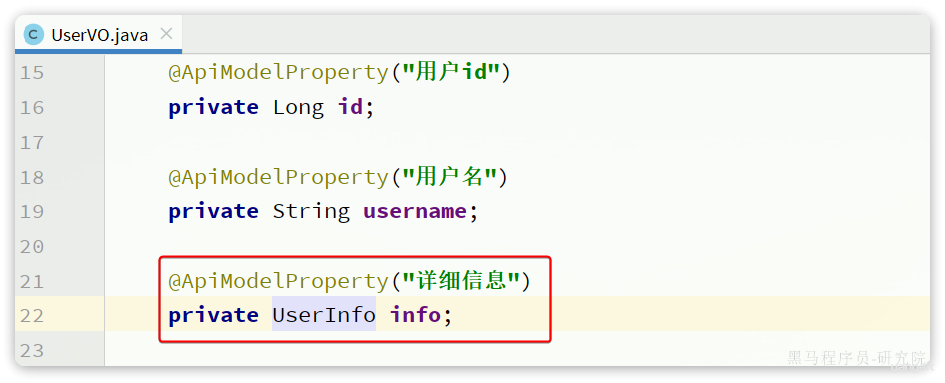Click the "用户id" string literal
Screen dimensions: 945x383
(451, 73)
